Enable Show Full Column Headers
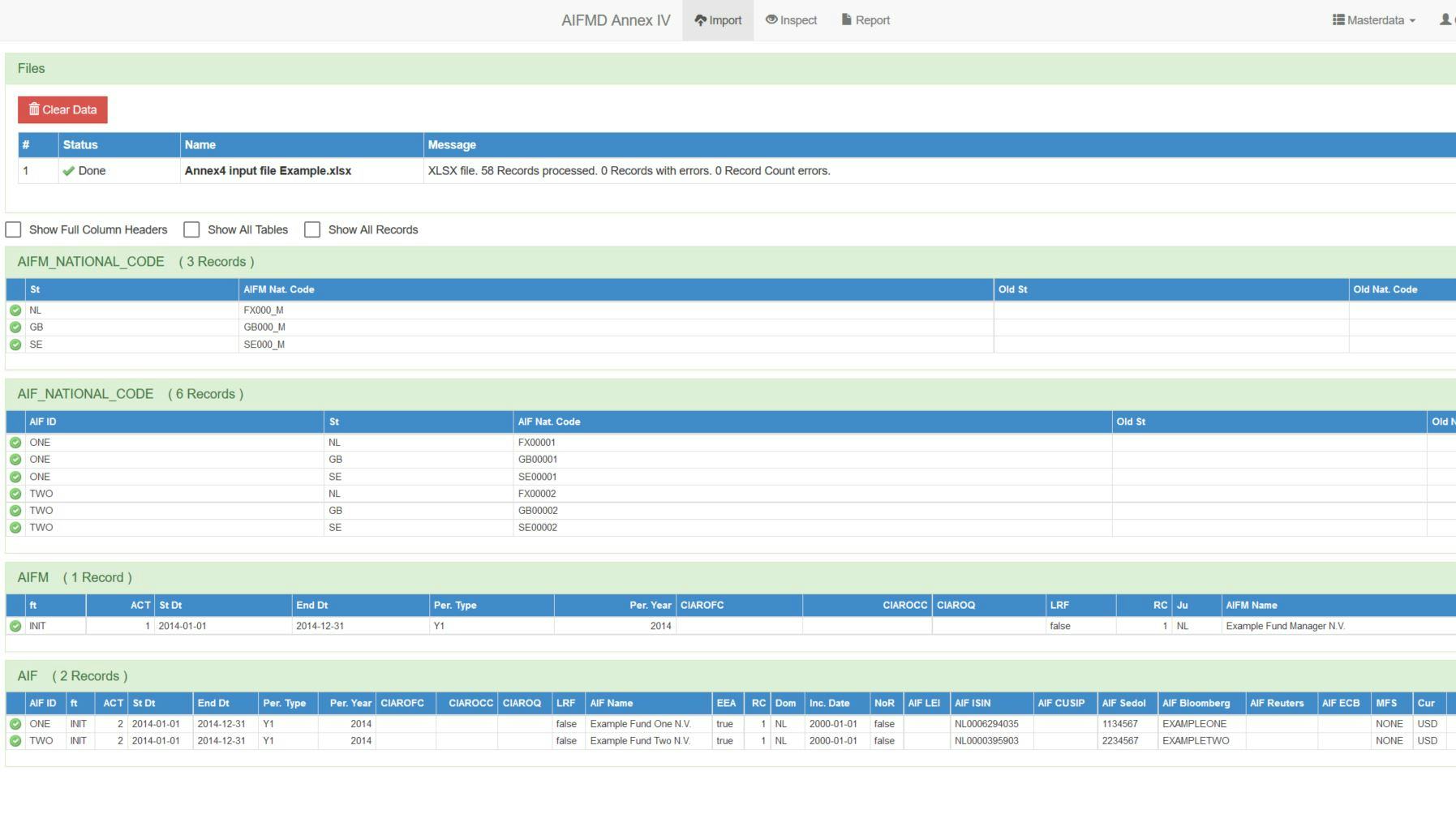 coord(13,229)
